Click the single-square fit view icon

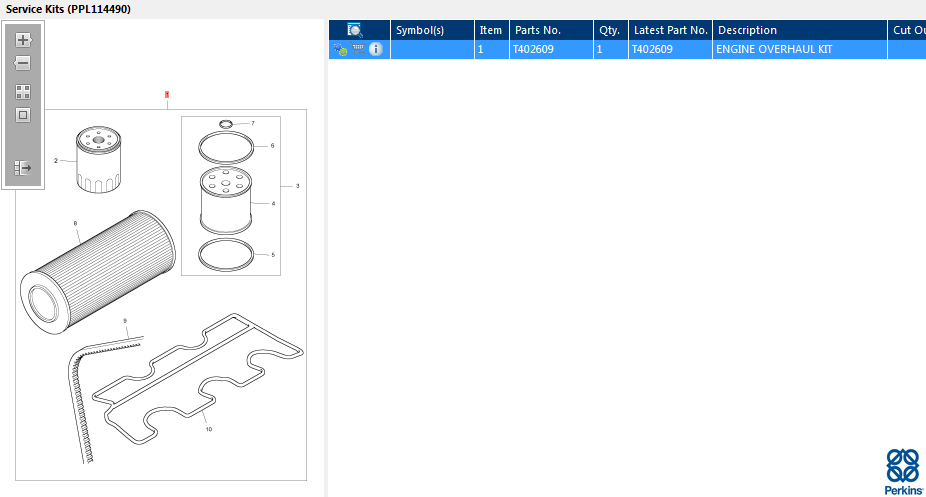point(23,115)
